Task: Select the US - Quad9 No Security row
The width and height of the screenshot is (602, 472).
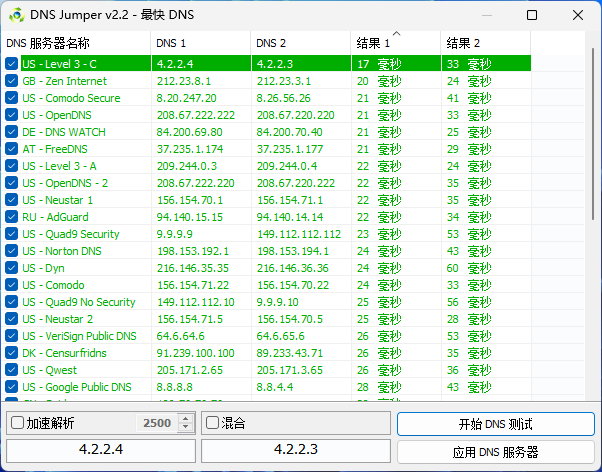Action: coord(268,302)
